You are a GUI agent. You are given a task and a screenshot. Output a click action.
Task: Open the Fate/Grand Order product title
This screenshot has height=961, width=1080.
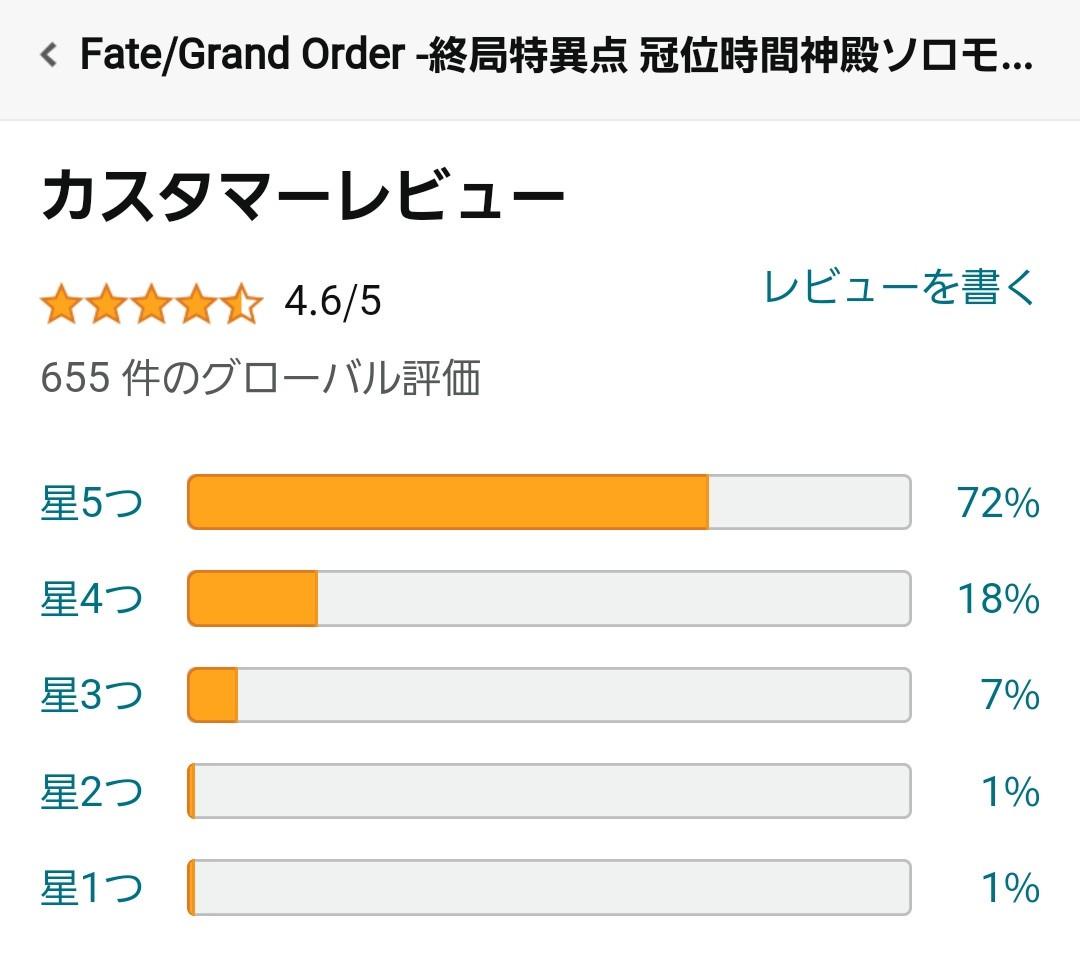click(557, 54)
